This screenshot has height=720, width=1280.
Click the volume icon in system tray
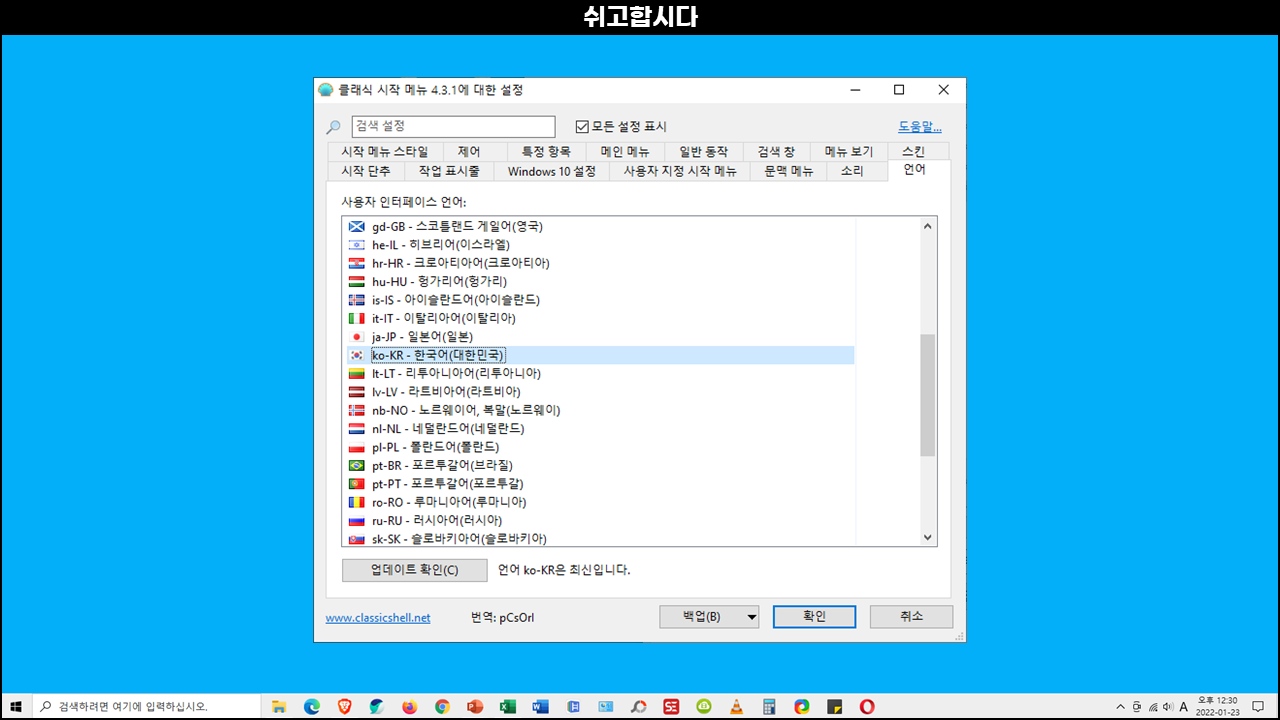1167,706
